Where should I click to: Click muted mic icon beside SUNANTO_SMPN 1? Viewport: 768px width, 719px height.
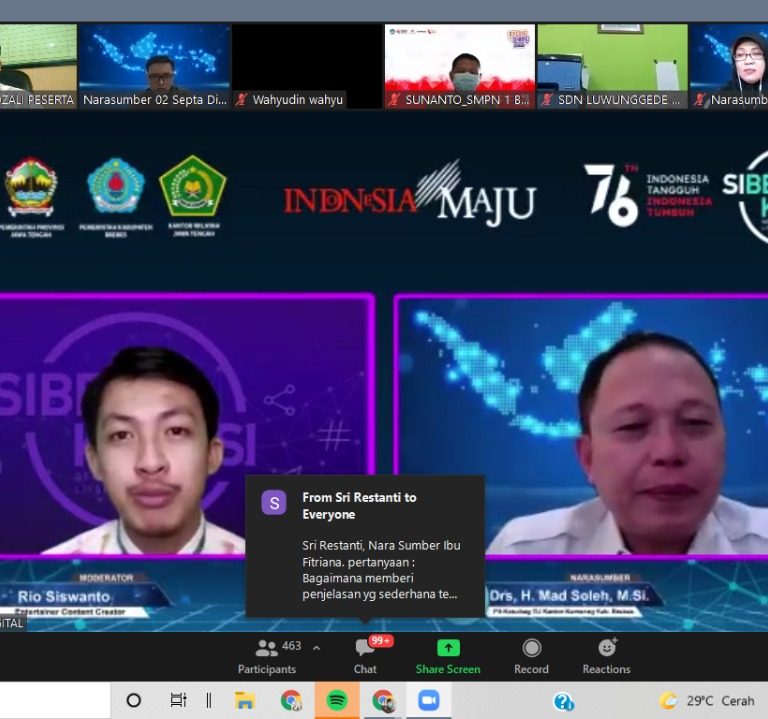click(394, 100)
